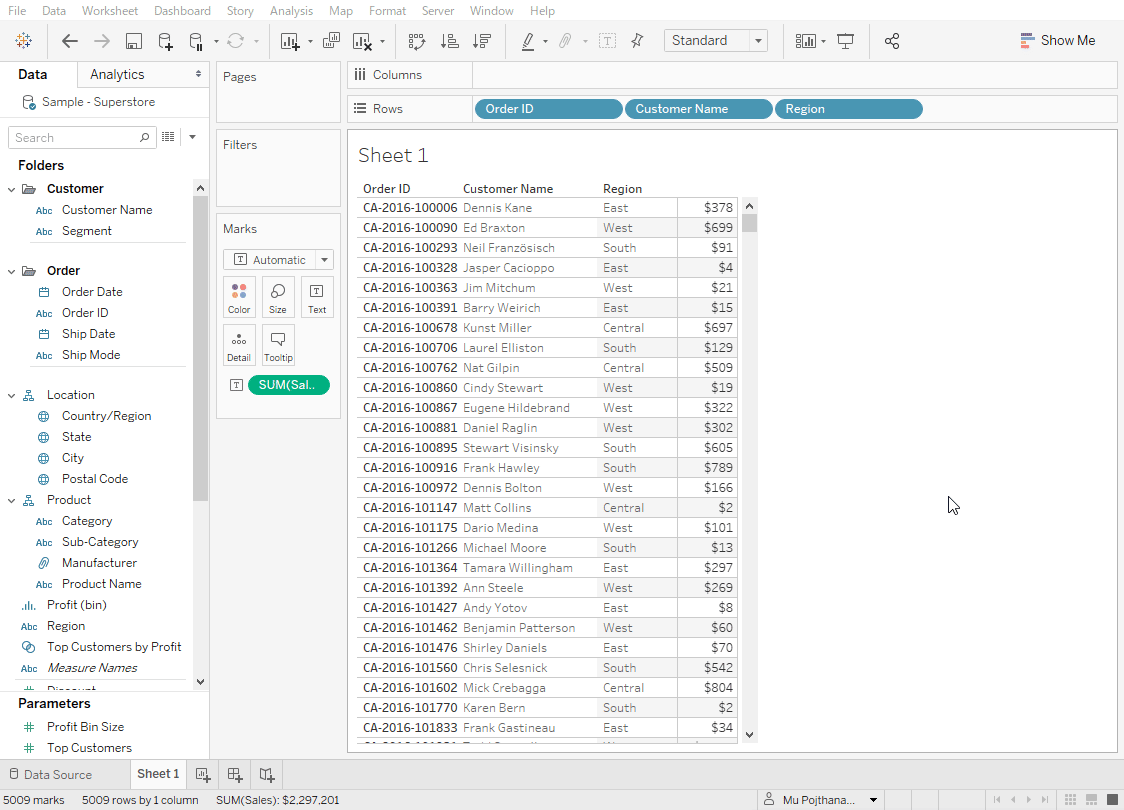Image resolution: width=1124 pixels, height=810 pixels.
Task: Toggle the Show Me panel
Action: pyautogui.click(x=1057, y=41)
